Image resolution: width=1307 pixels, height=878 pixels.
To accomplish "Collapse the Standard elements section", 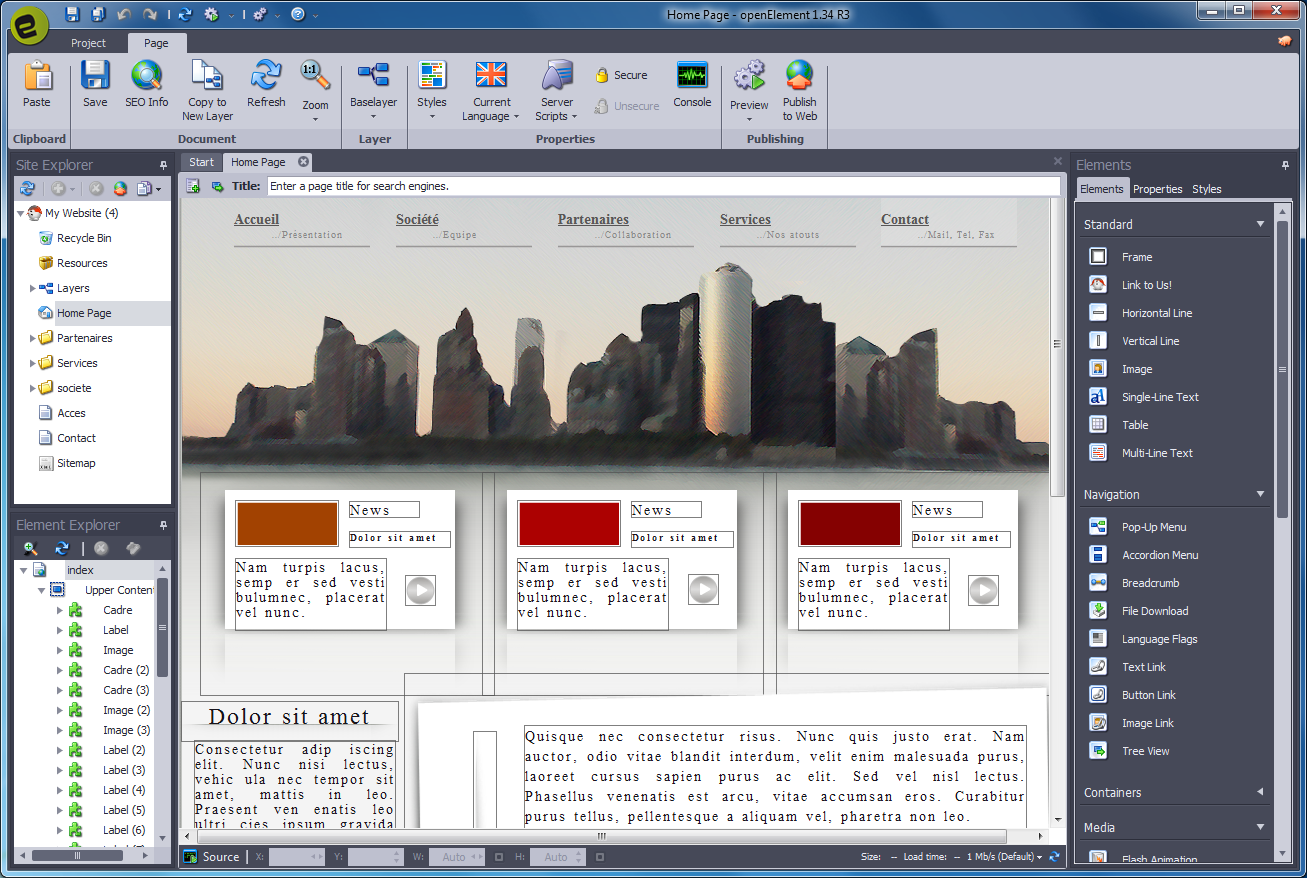I will [1260, 224].
